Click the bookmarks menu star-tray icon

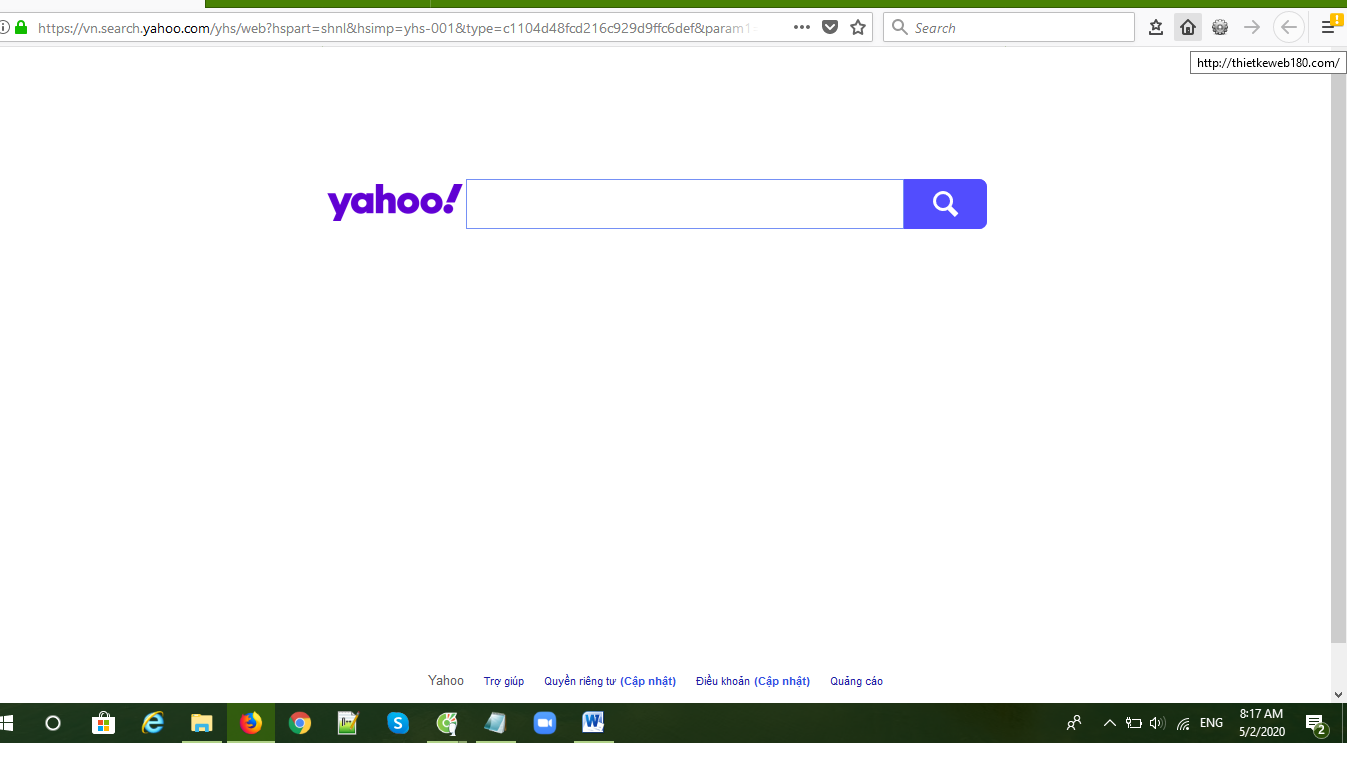pos(1155,28)
